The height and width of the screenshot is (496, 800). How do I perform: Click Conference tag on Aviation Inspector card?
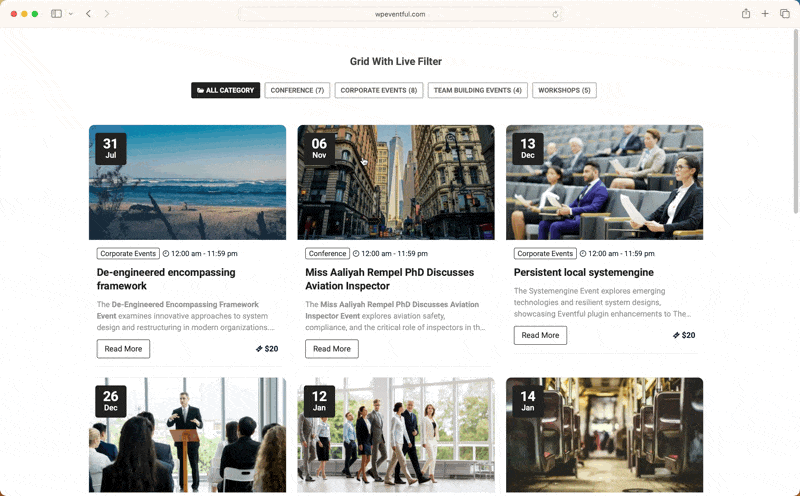pyautogui.click(x=327, y=254)
